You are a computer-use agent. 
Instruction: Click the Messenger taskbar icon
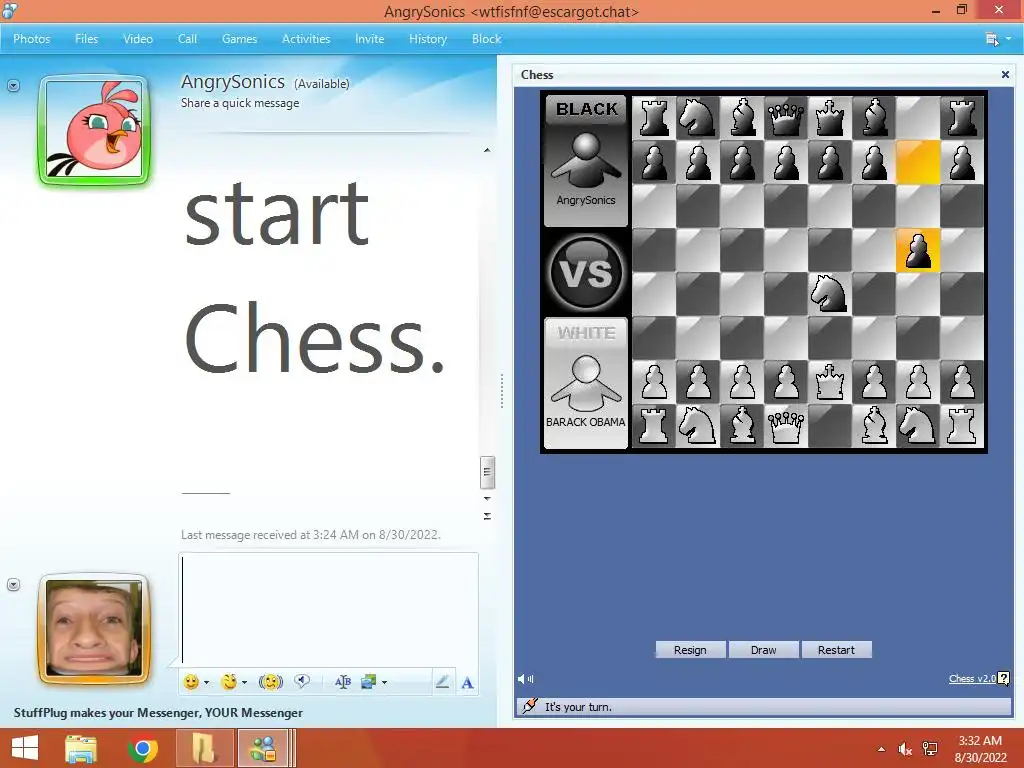coord(263,749)
